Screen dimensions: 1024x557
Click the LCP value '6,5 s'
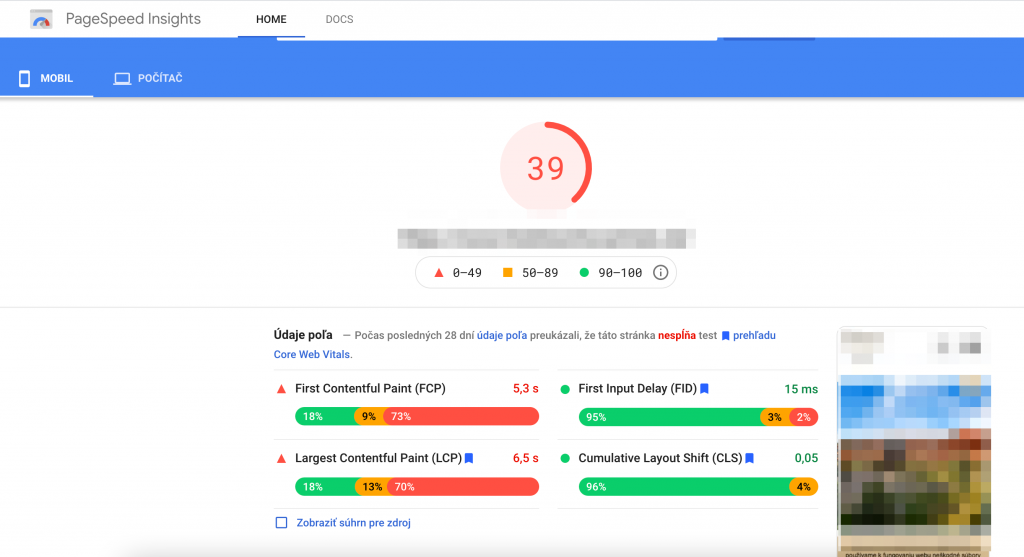coord(526,458)
